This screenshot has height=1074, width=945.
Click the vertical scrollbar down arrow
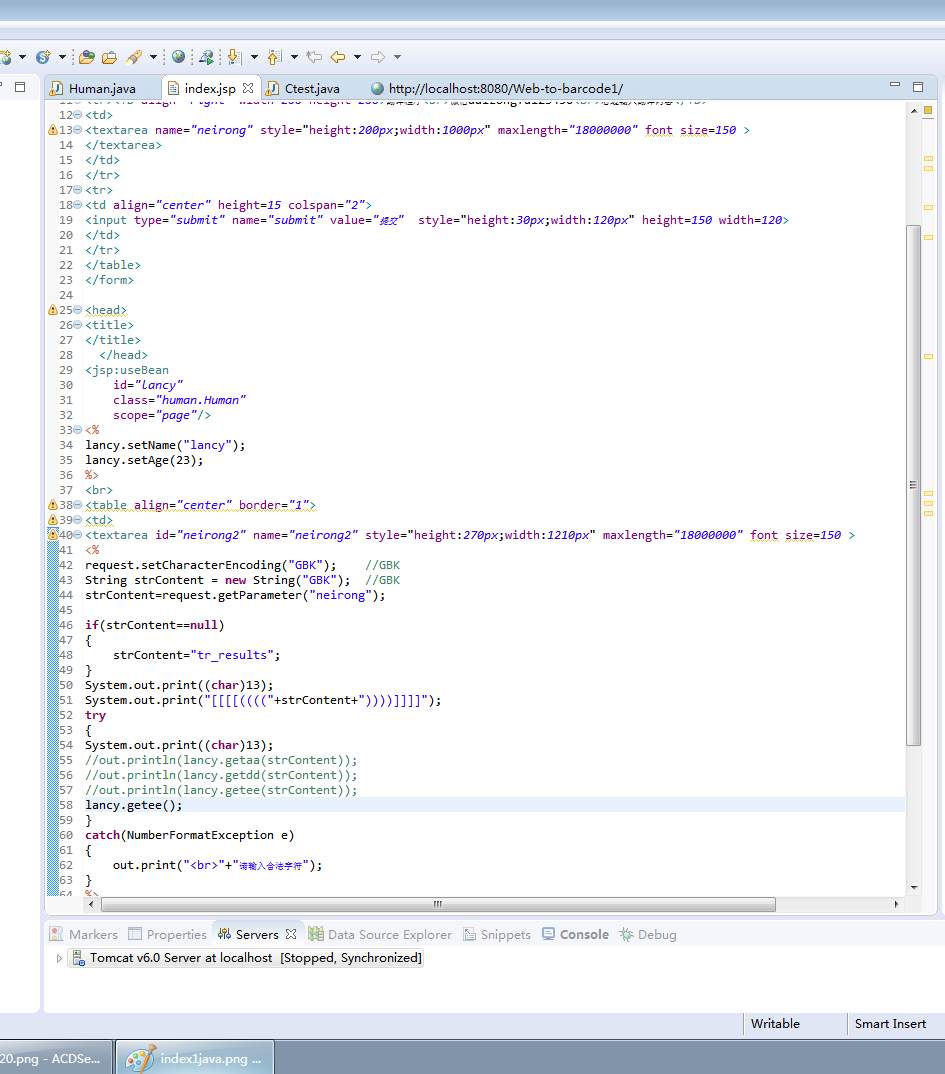(x=914, y=888)
